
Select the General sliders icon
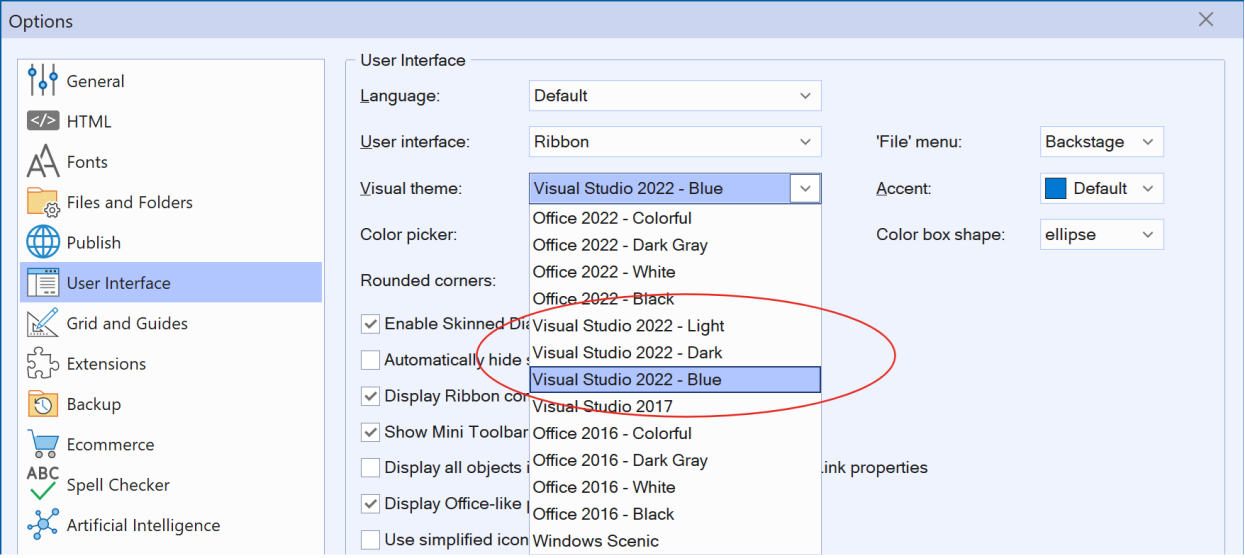[x=43, y=81]
